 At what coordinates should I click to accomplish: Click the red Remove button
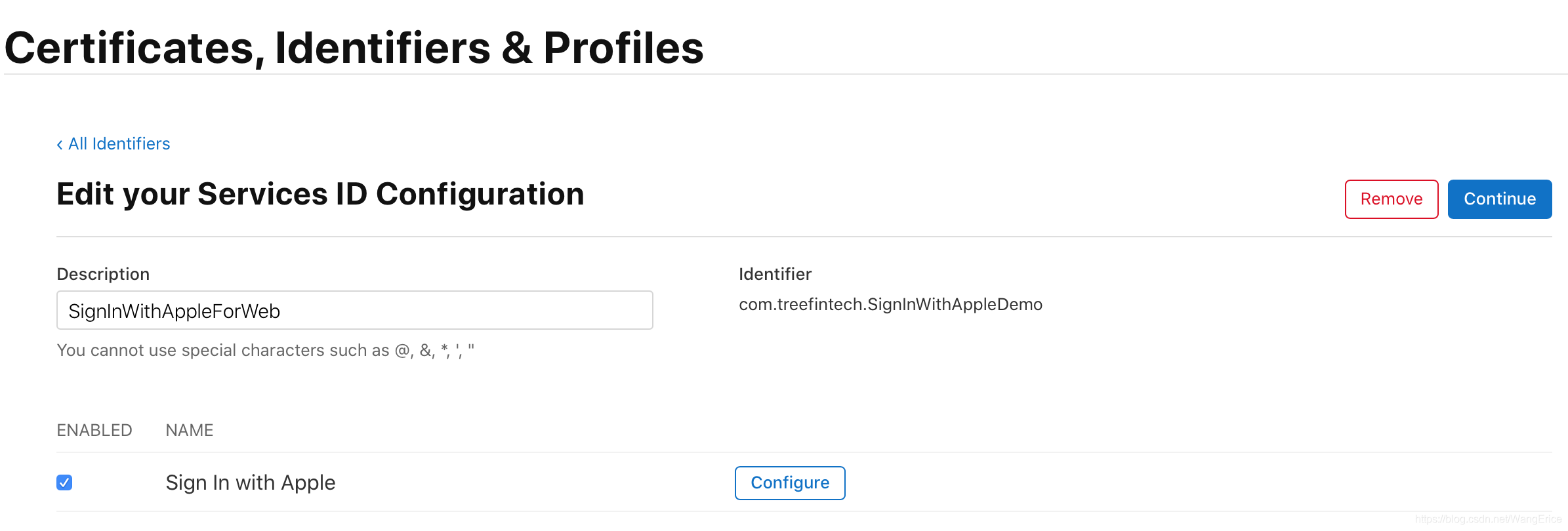[x=1392, y=199]
